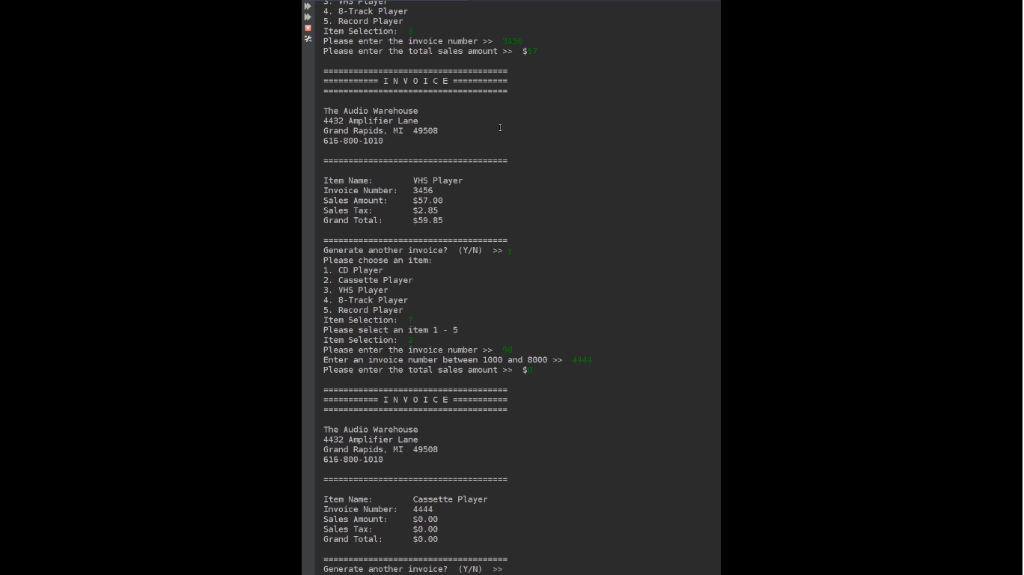The image size is (1024, 575).
Task: Click the 'Sales Tax: $0.00' row
Action: [380, 529]
